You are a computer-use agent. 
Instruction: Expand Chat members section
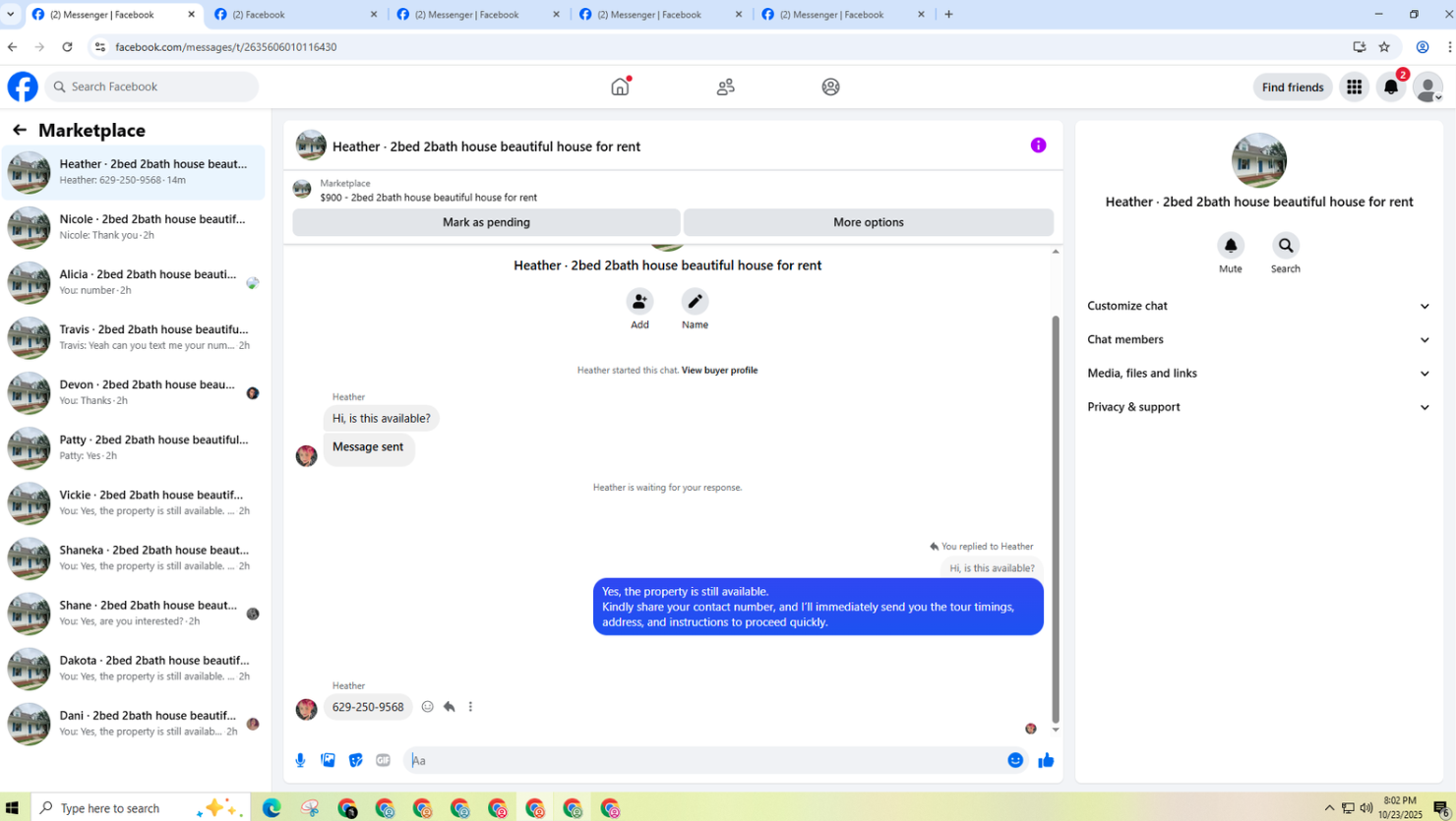click(1258, 339)
